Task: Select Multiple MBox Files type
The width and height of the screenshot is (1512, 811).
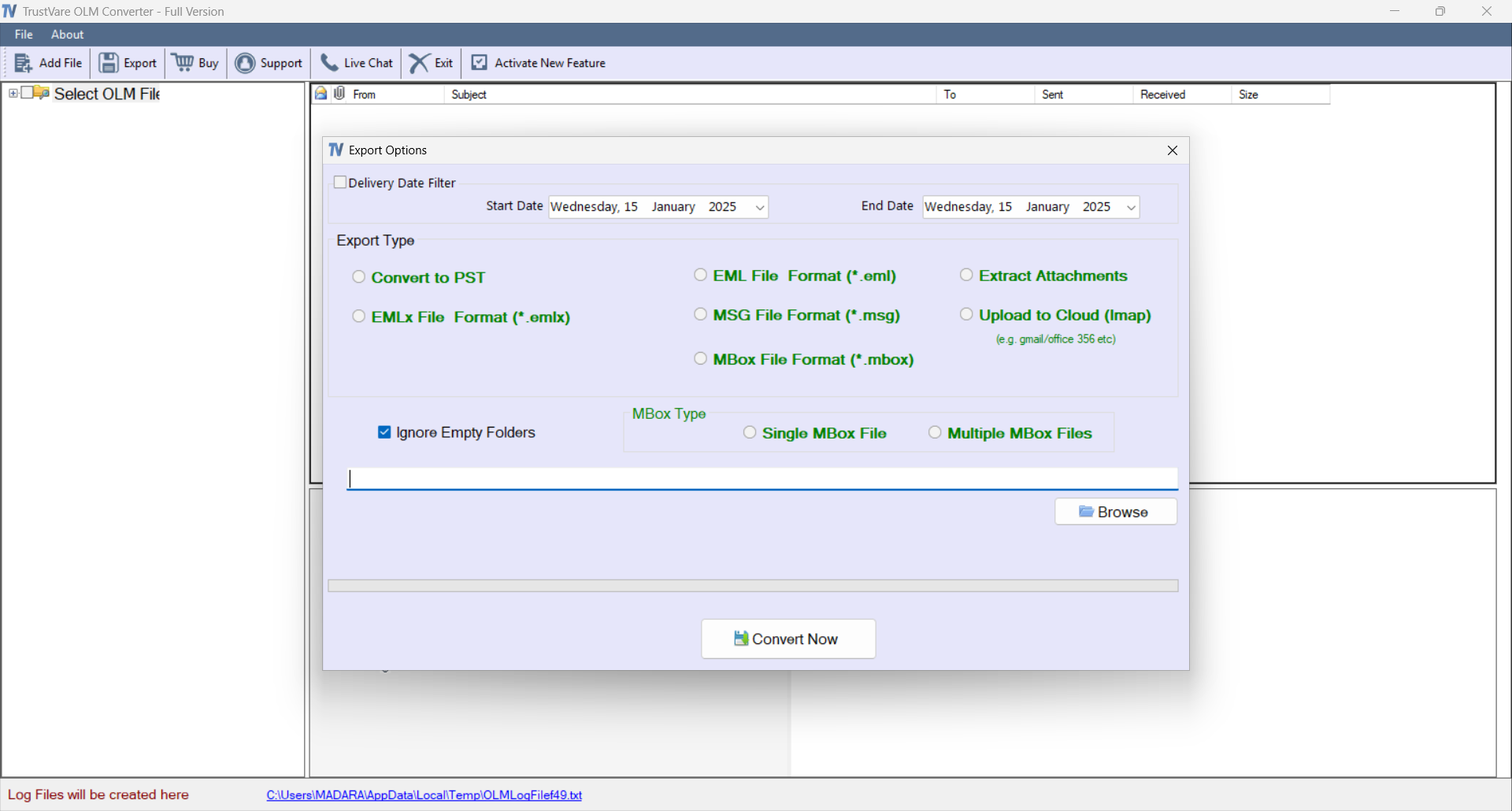Action: (x=935, y=432)
